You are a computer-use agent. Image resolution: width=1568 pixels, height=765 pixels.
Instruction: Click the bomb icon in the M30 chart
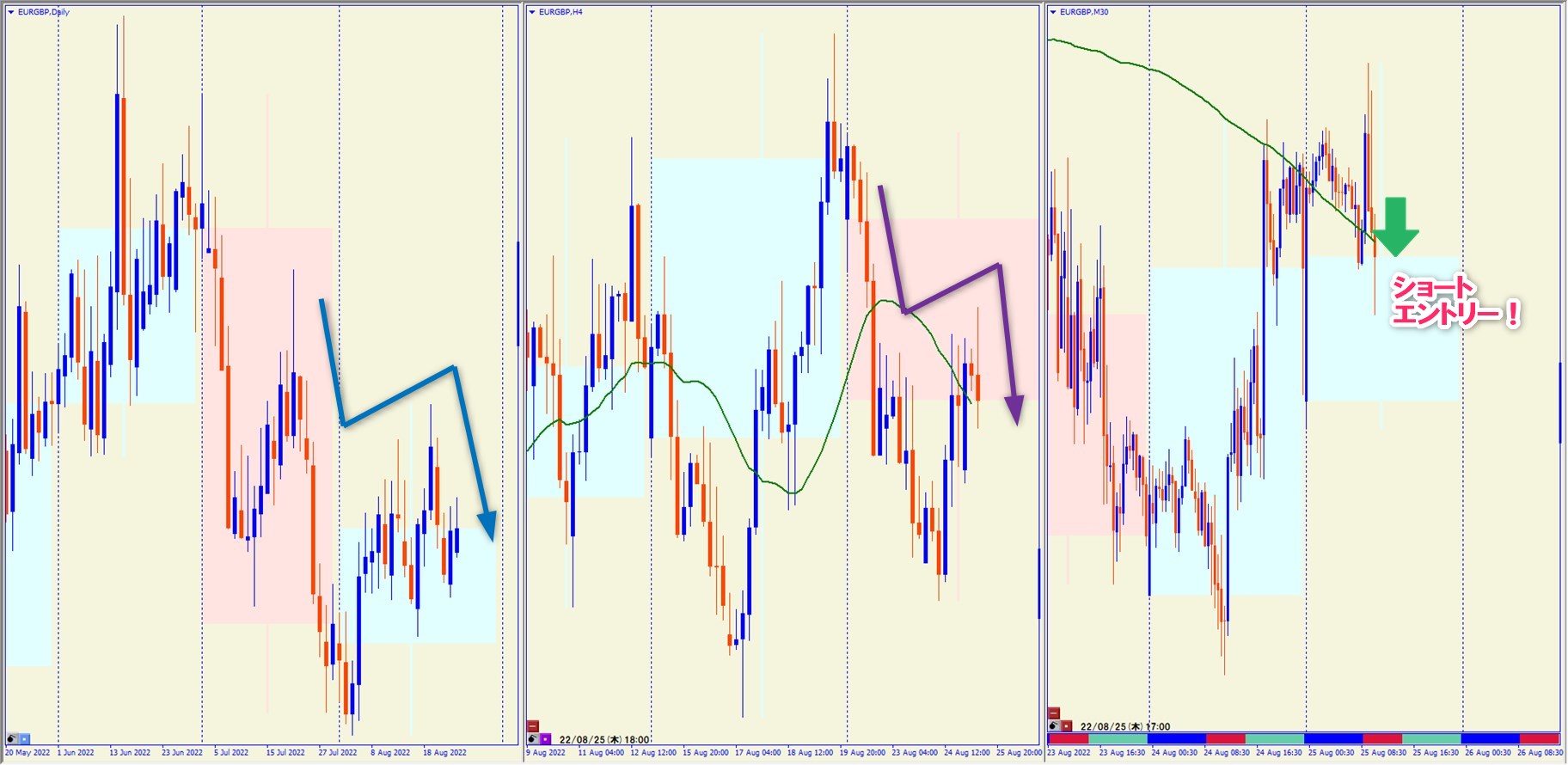click(x=1054, y=726)
